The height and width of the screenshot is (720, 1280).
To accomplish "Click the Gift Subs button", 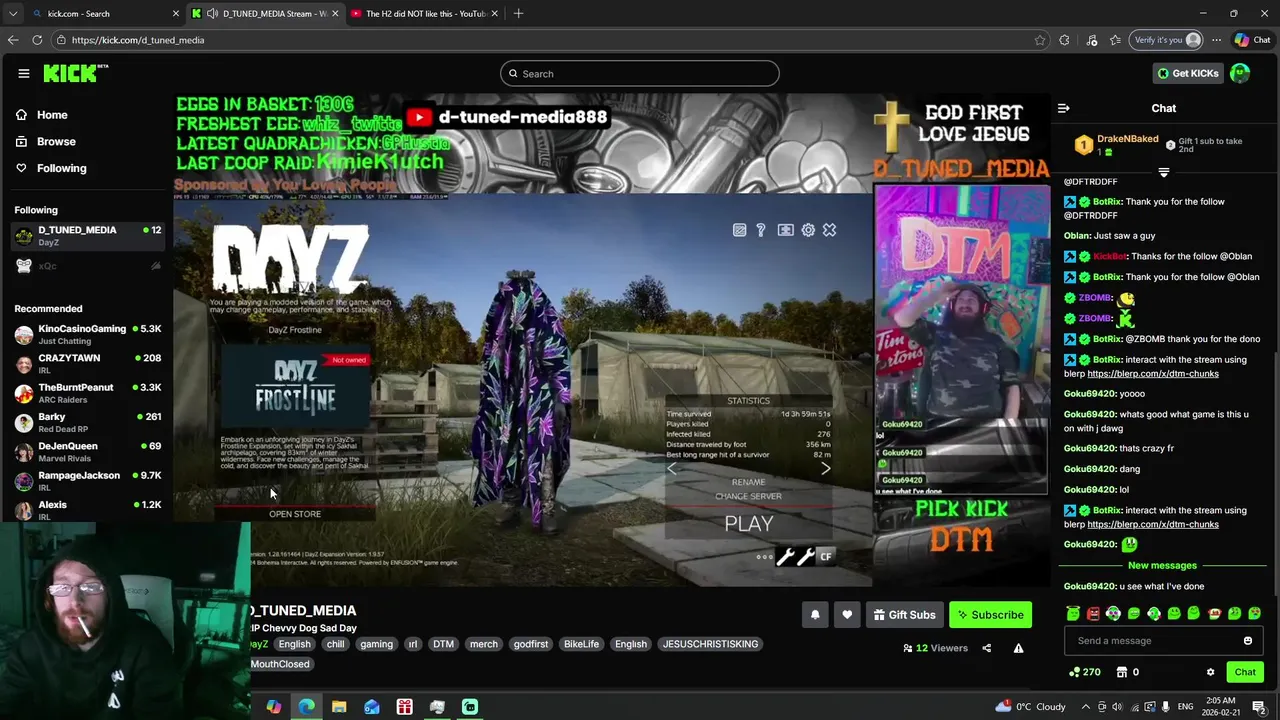I will [904, 615].
